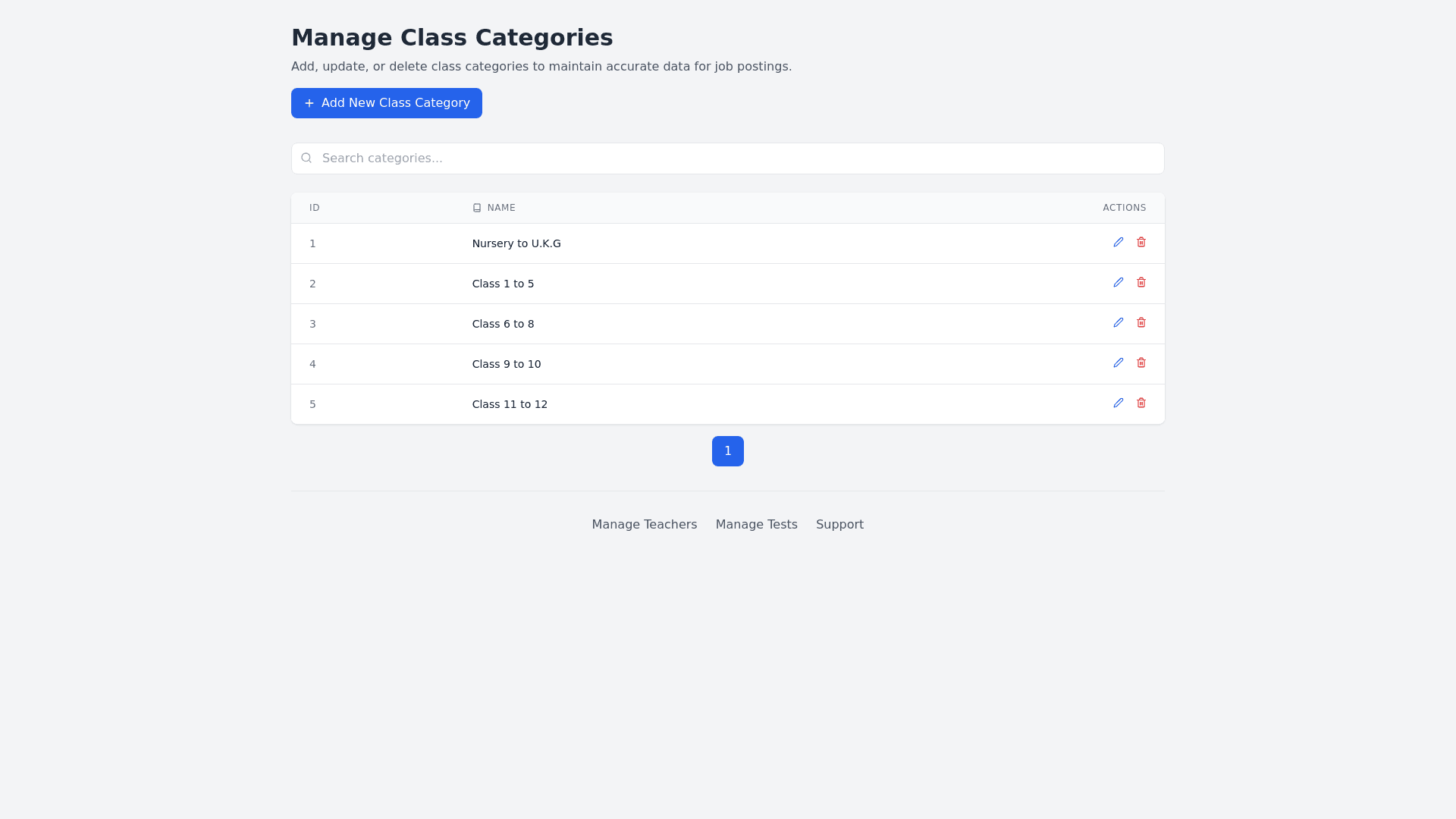Select the Class 9 to 10 name cell
Image resolution: width=1456 pixels, height=819 pixels.
[507, 364]
